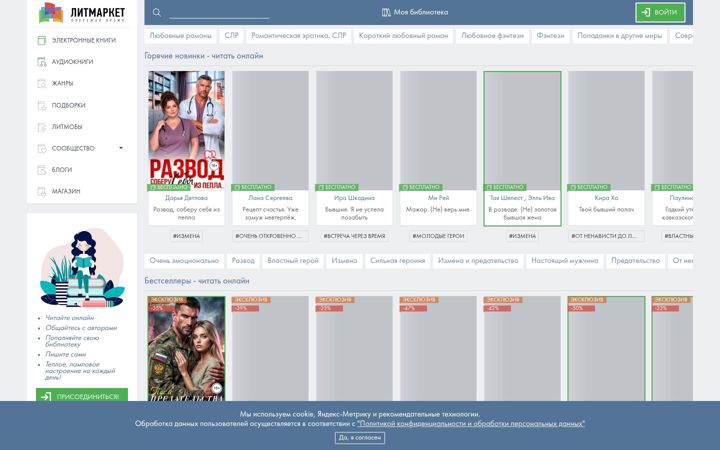Click the Литмобы sidebar icon

pos(41,127)
